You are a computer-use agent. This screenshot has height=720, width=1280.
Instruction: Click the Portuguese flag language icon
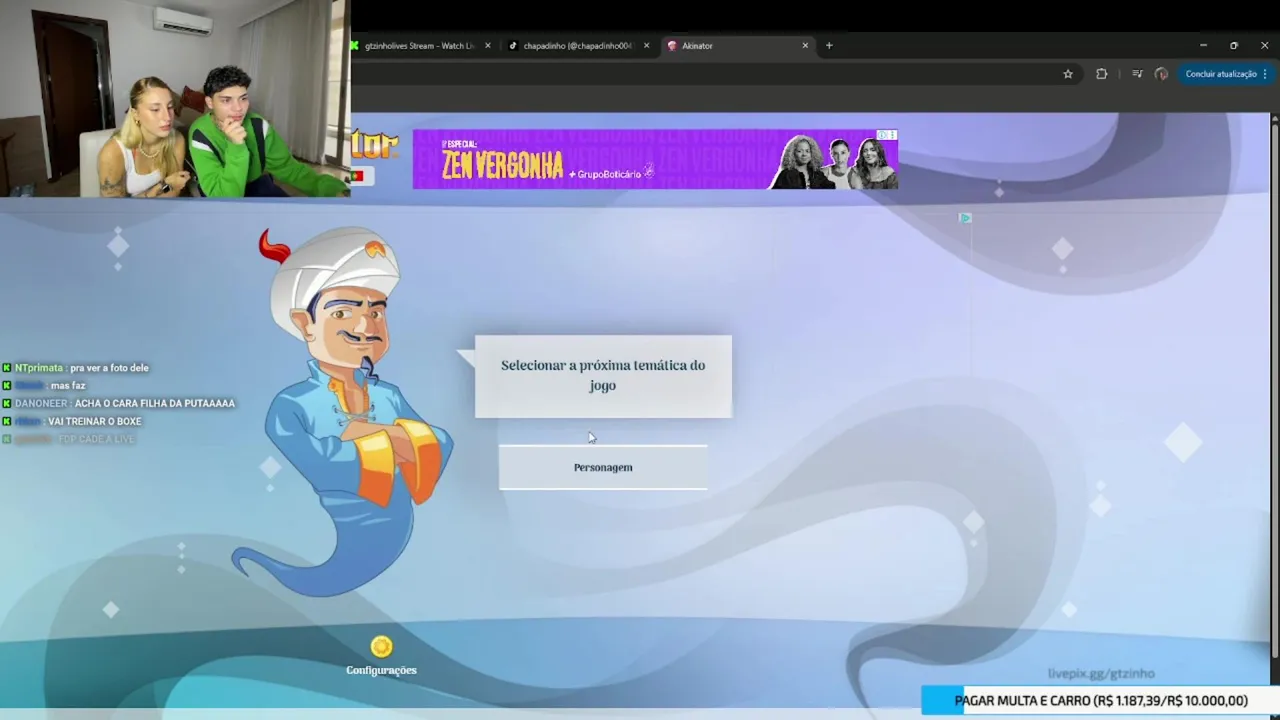[359, 176]
